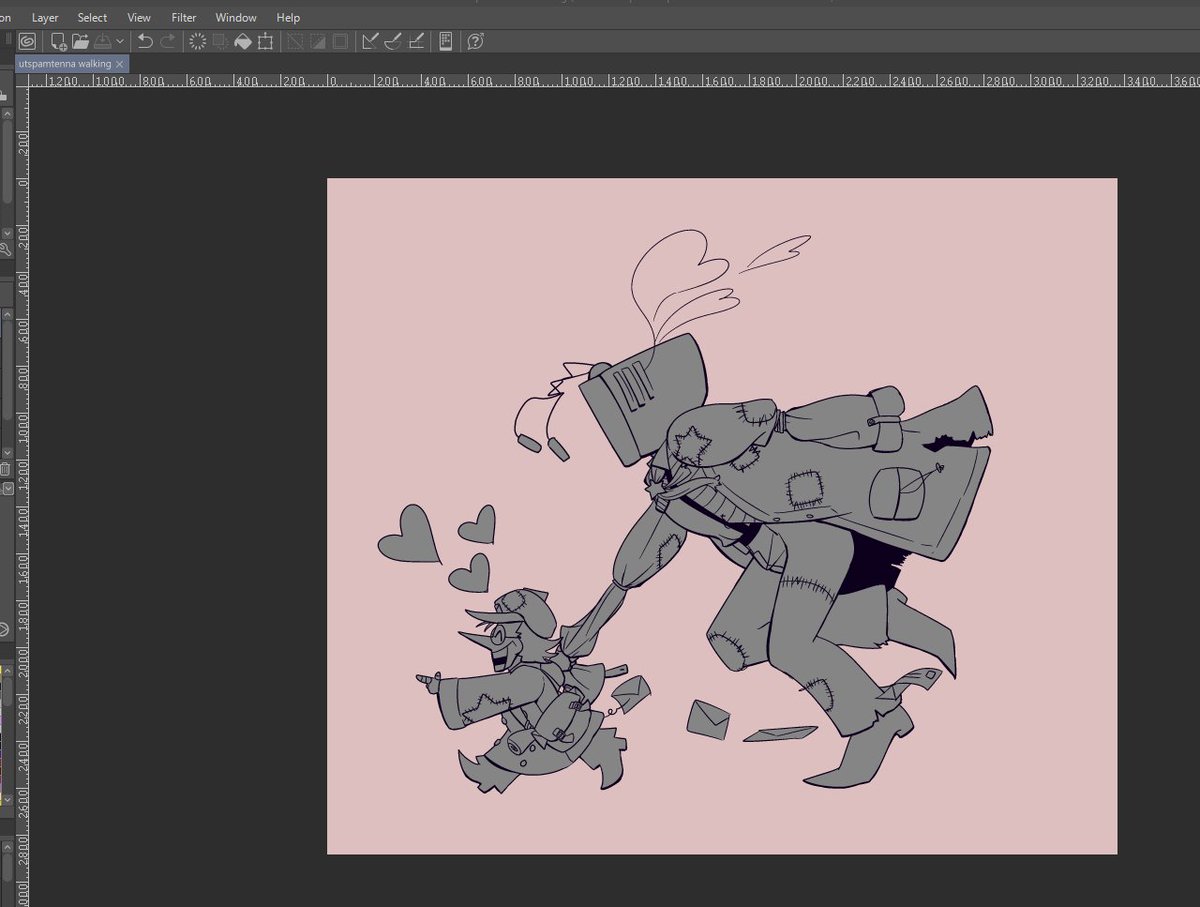Viewport: 1200px width, 907px height.
Task: Switch to the utspamtenna walking tab
Action: 64,63
